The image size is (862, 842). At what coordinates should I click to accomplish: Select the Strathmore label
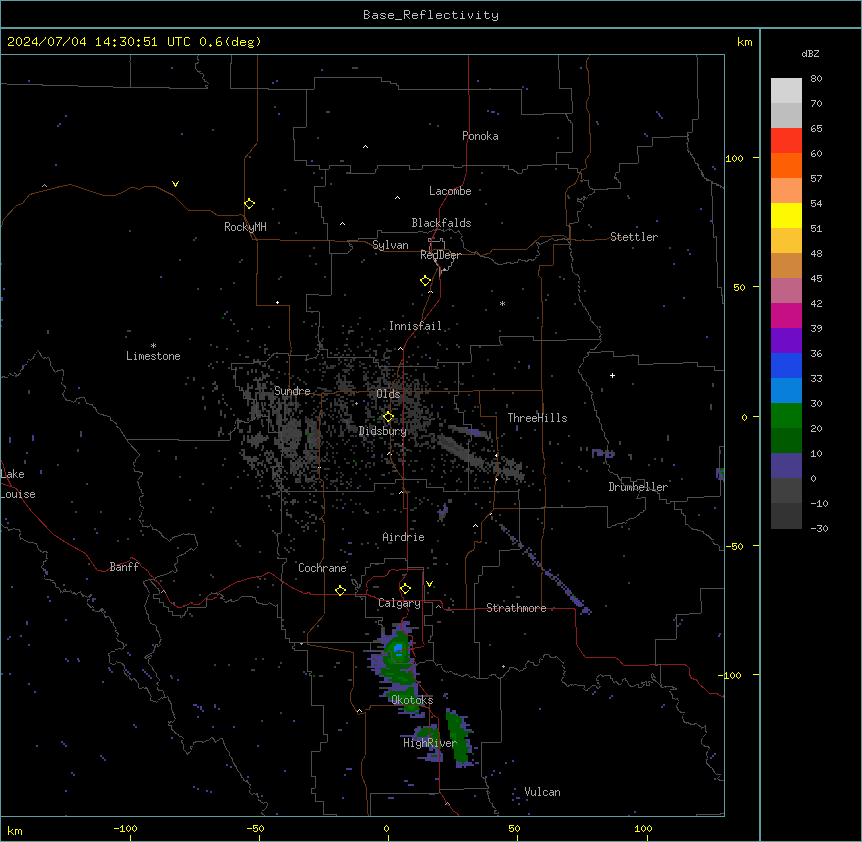pyautogui.click(x=516, y=608)
